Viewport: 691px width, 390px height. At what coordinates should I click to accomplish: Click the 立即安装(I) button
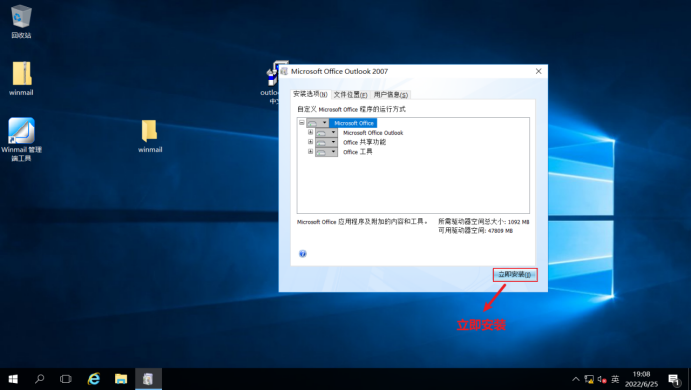(515, 275)
